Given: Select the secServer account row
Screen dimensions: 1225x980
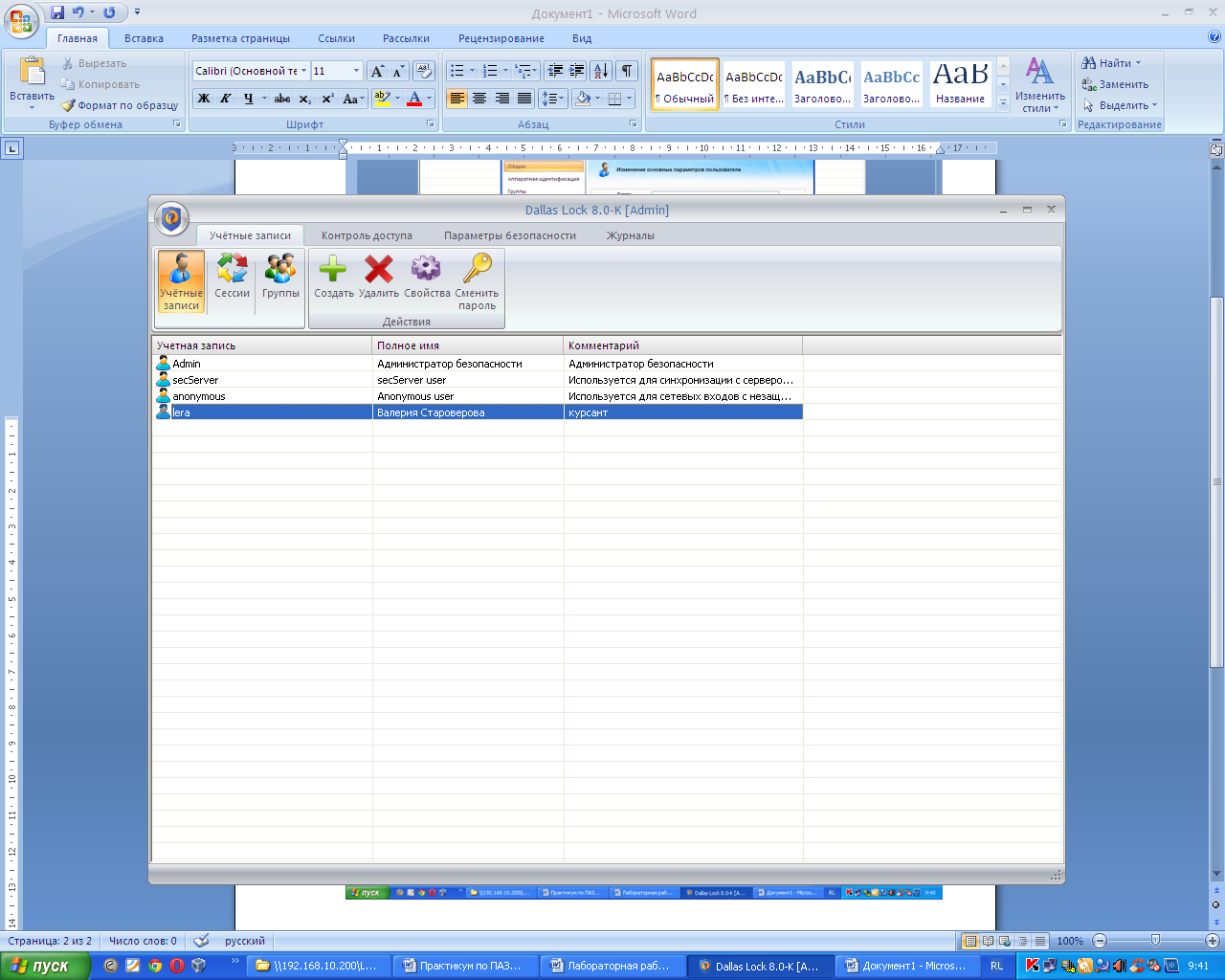Looking at the screenshot, I should pos(478,380).
